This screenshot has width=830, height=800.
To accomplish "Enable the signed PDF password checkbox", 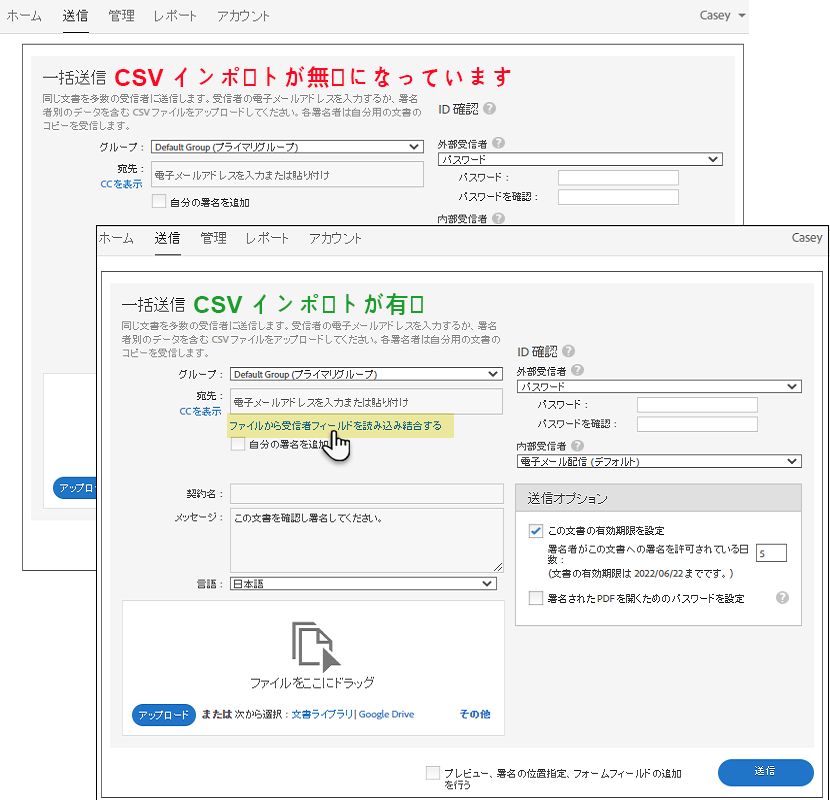I will 536,597.
